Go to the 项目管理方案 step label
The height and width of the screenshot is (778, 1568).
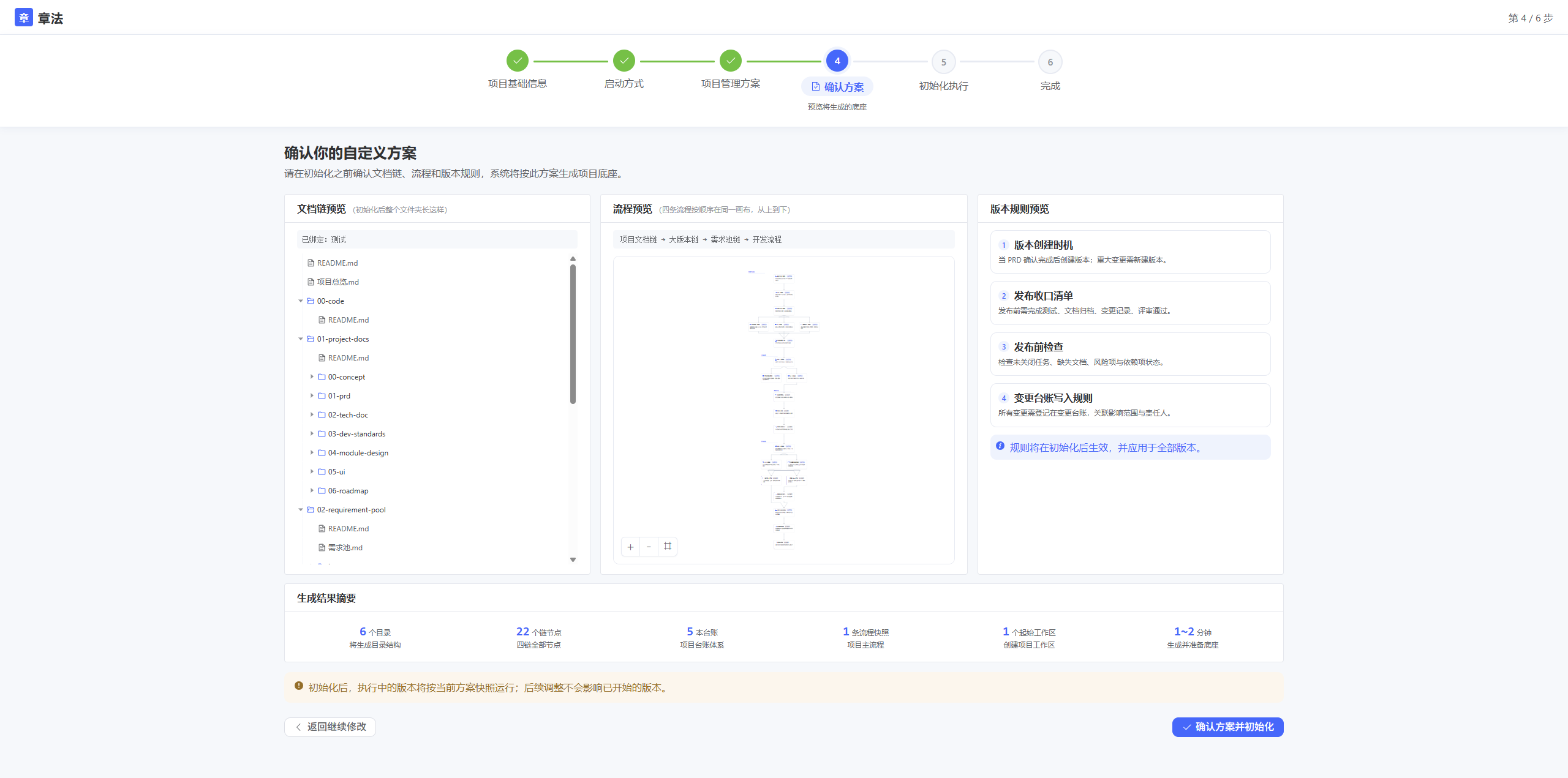pyautogui.click(x=731, y=84)
